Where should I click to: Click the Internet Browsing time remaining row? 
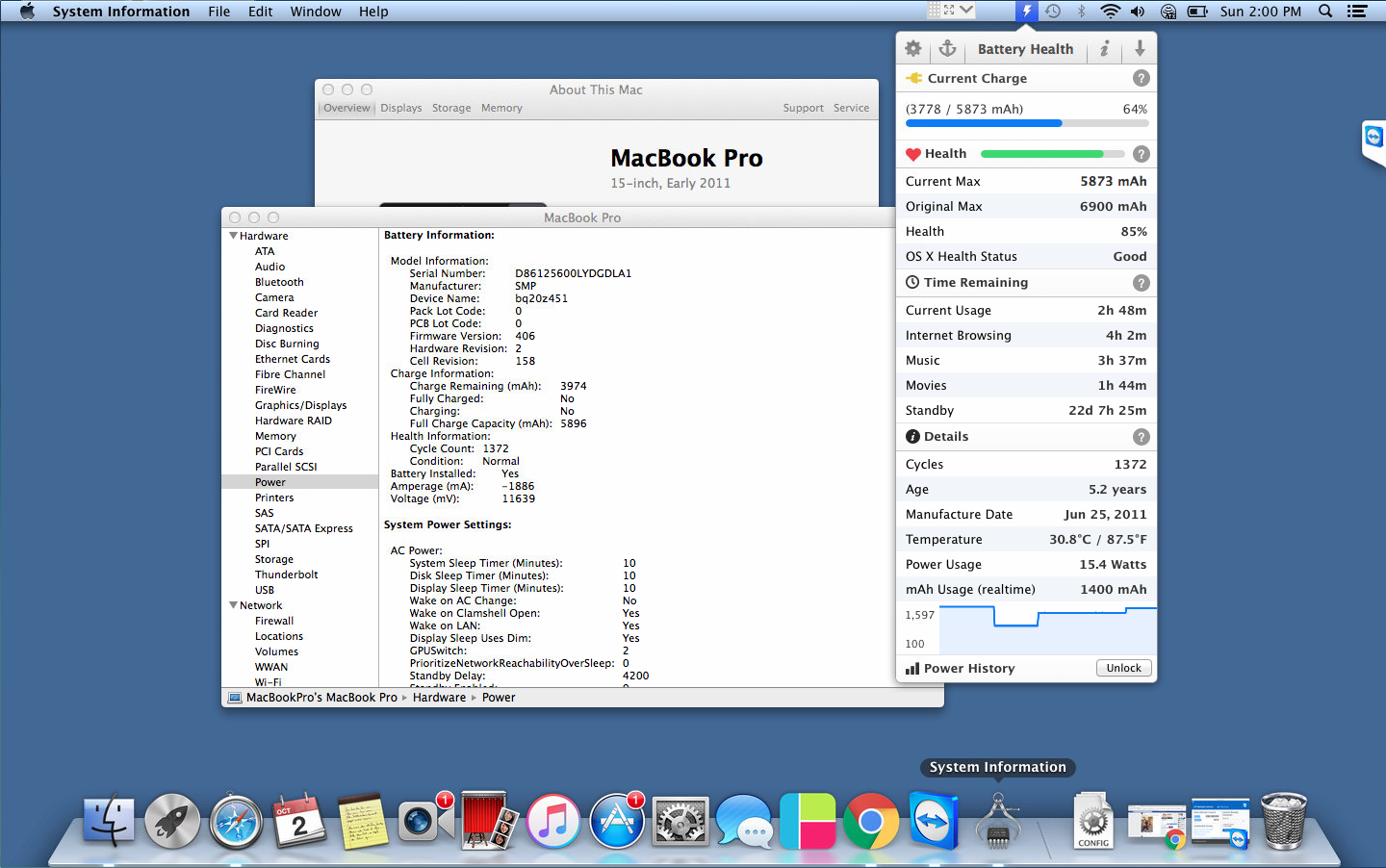pyautogui.click(x=1026, y=335)
